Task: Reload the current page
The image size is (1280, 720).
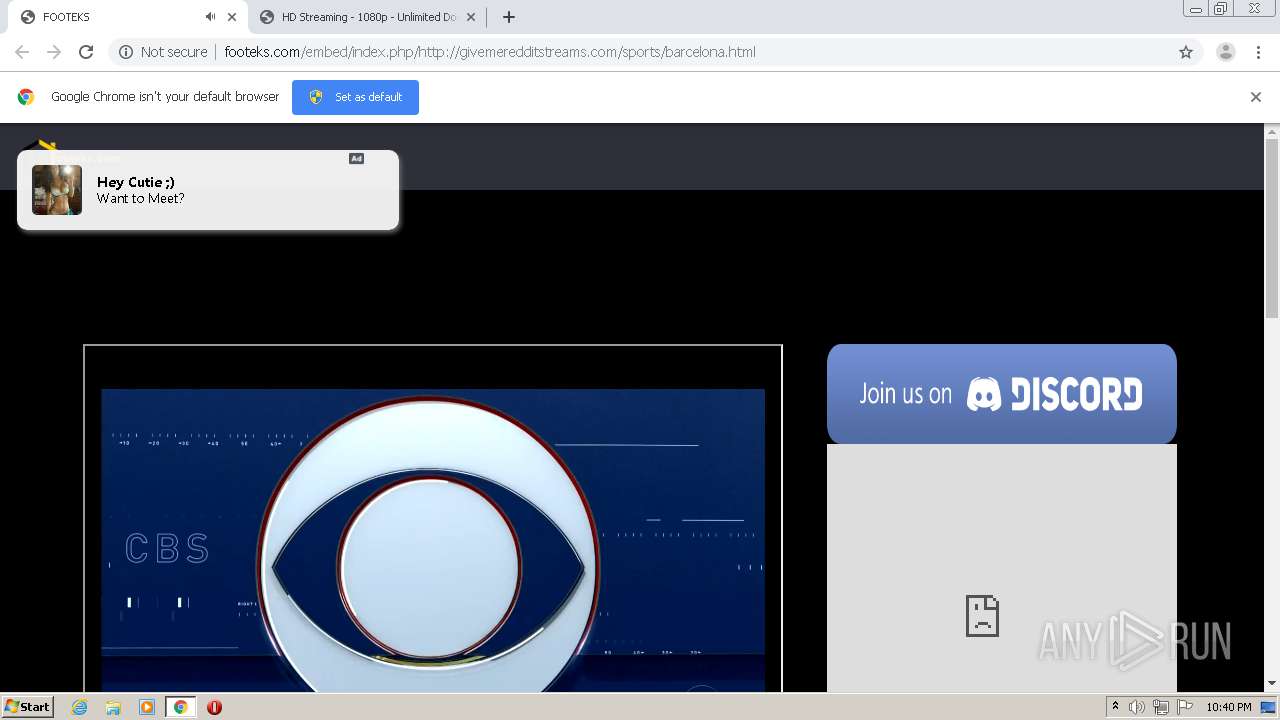Action: point(86,52)
